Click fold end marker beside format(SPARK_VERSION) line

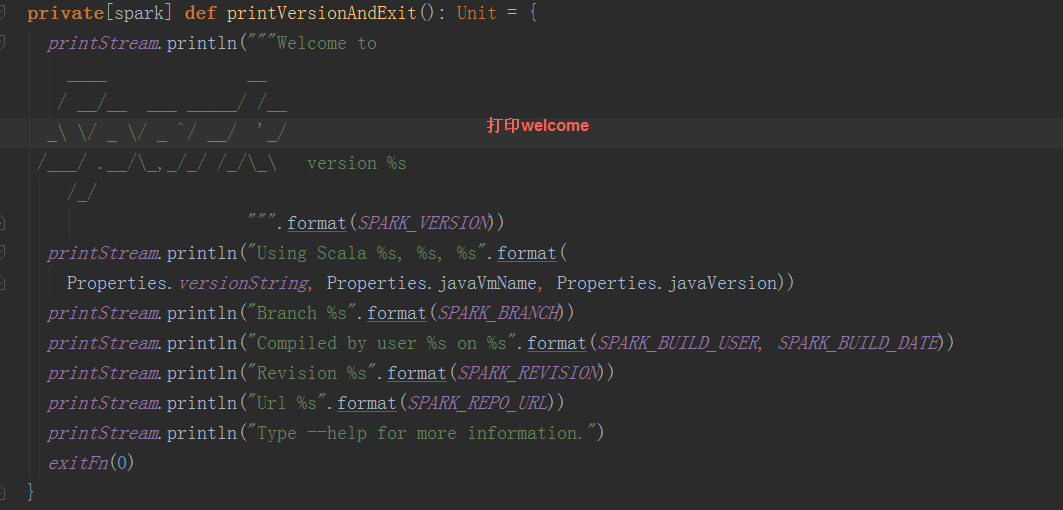coord(2,222)
